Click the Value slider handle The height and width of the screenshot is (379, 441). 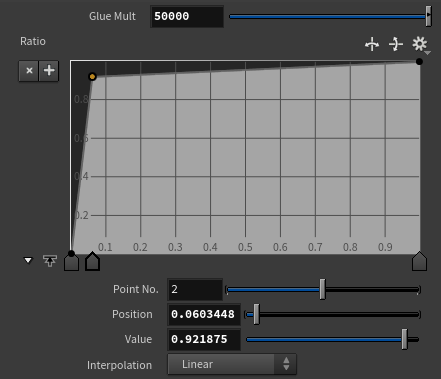[404, 339]
